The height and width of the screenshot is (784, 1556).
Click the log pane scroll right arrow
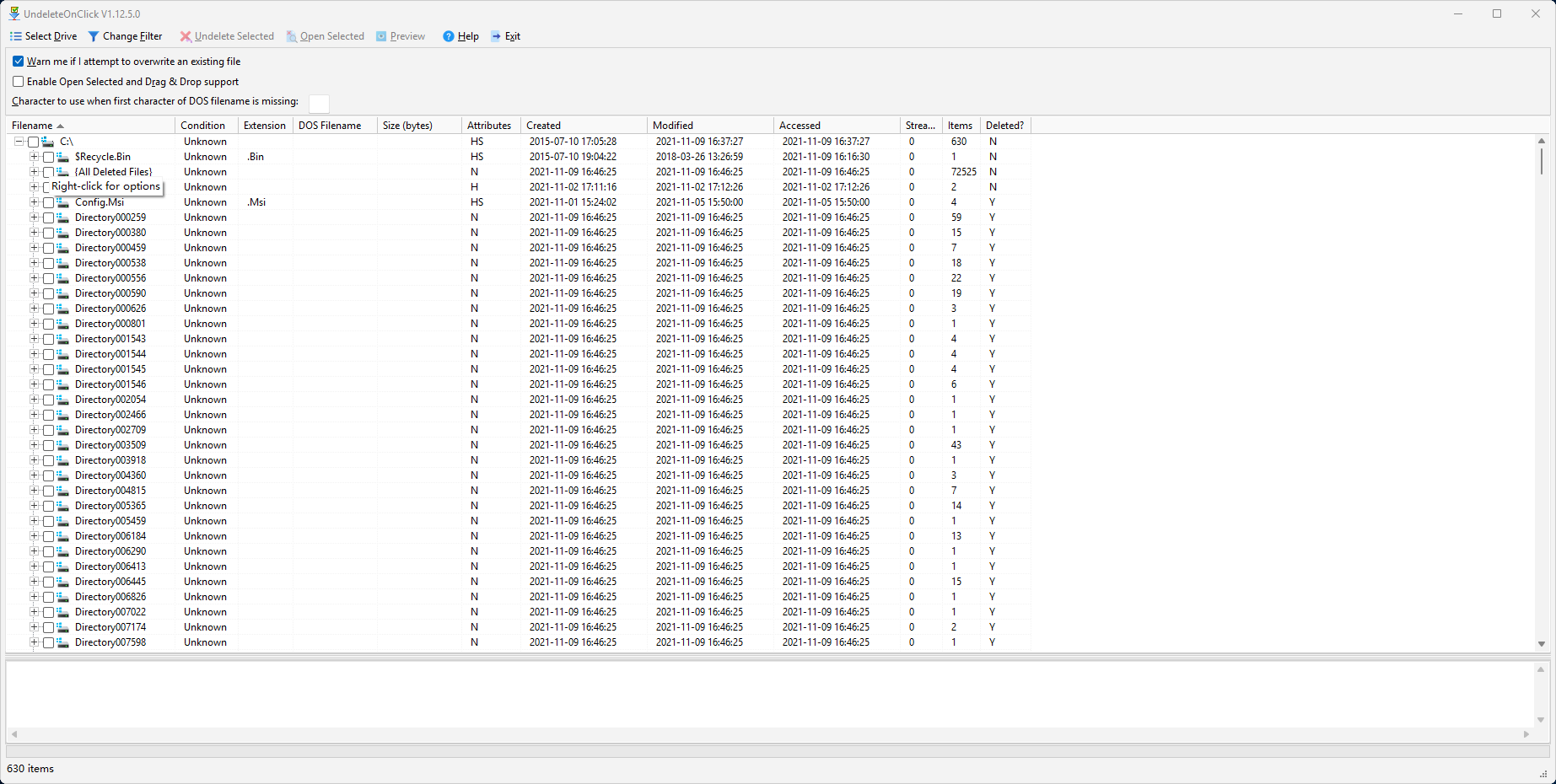tap(1526, 734)
